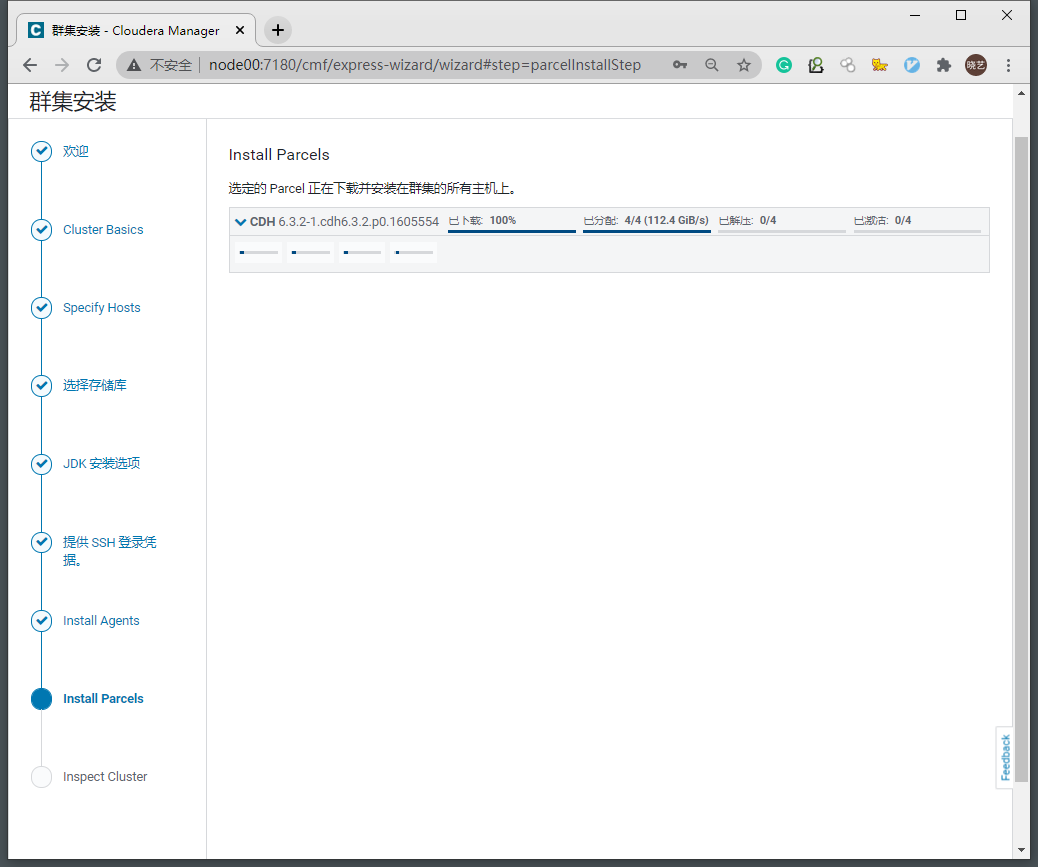Go to 选择存储库 step
This screenshot has height=867, width=1038.
pos(95,385)
